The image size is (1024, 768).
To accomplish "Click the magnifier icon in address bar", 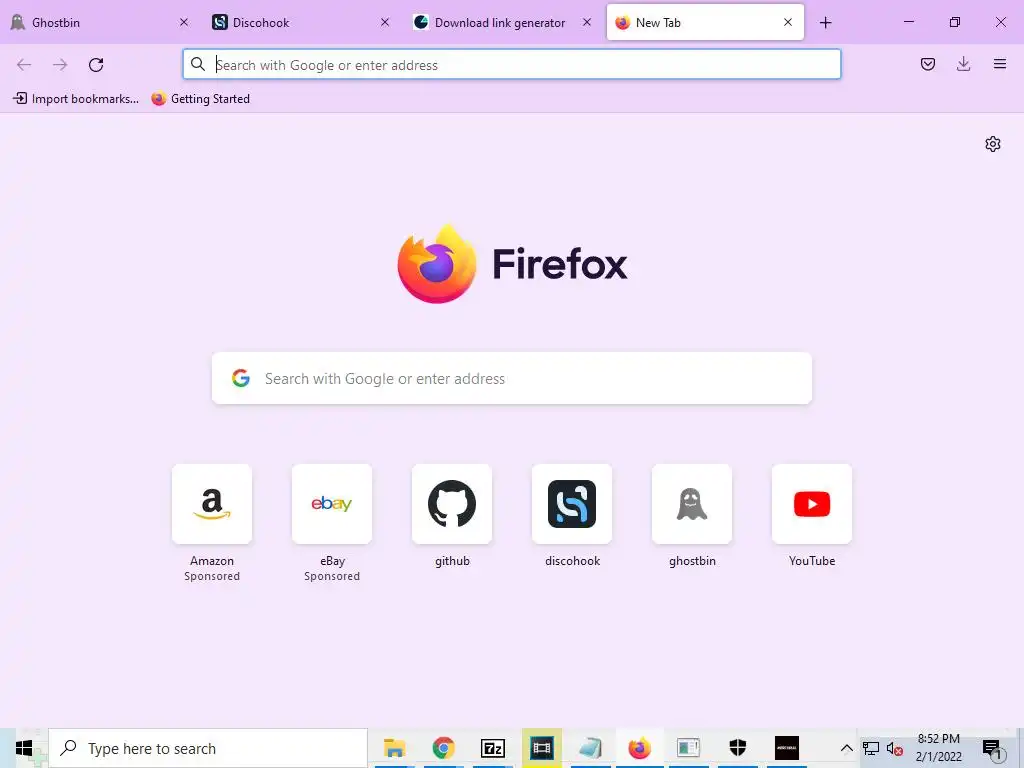I will pos(197,64).
